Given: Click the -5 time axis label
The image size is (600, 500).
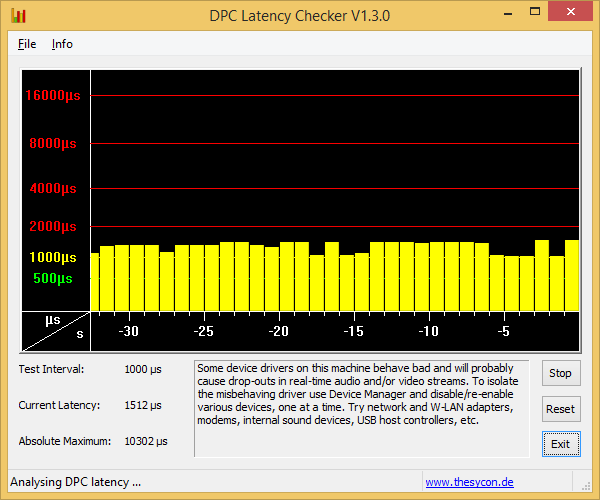Looking at the screenshot, I should click(504, 331).
